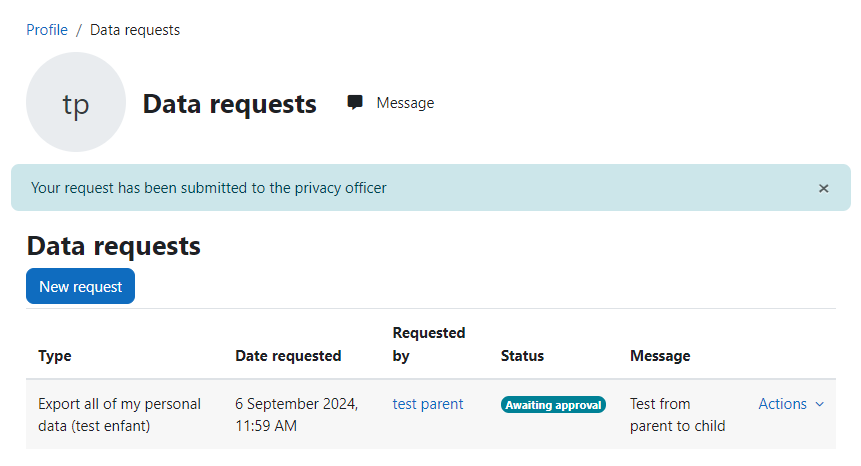The height and width of the screenshot is (466, 861).
Task: Click the Type column header
Action: point(55,356)
